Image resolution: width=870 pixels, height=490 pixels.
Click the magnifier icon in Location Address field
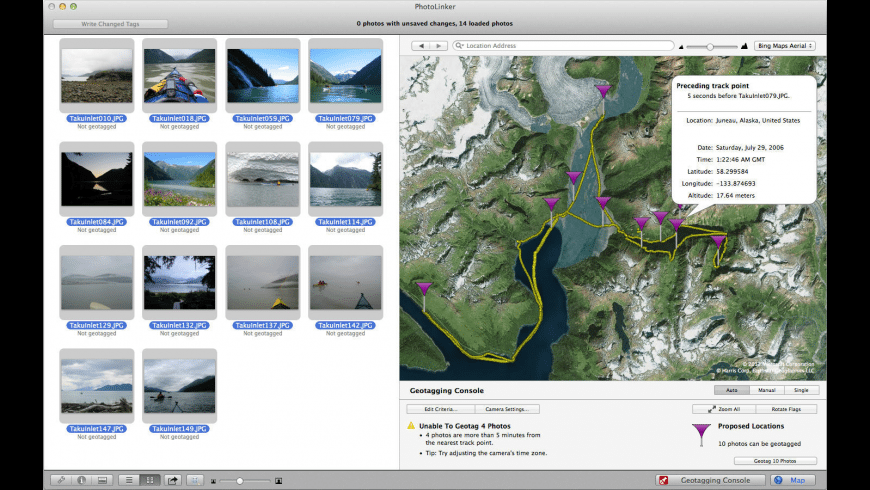point(459,46)
